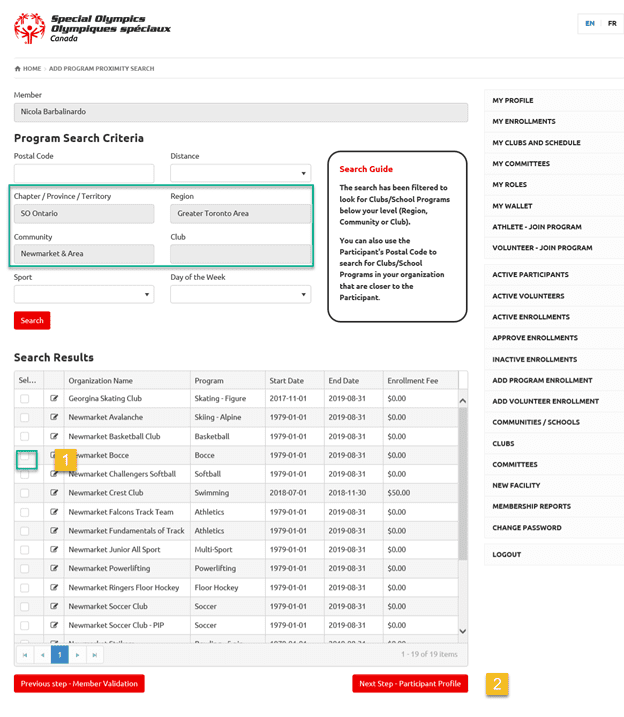This screenshot has height=717, width=624.
Task: Open edit icon for Newmarket Challengers Softball
Action: click(53, 474)
